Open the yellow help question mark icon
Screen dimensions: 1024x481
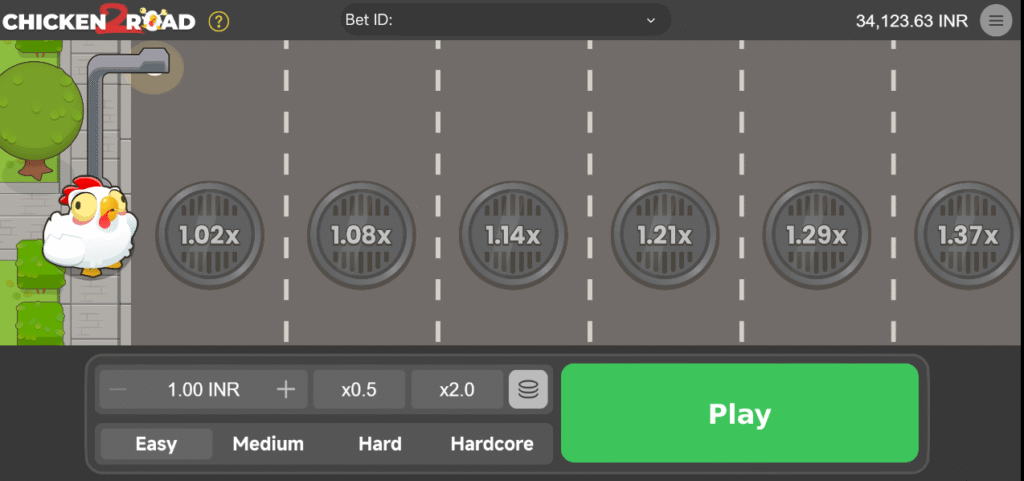(219, 21)
